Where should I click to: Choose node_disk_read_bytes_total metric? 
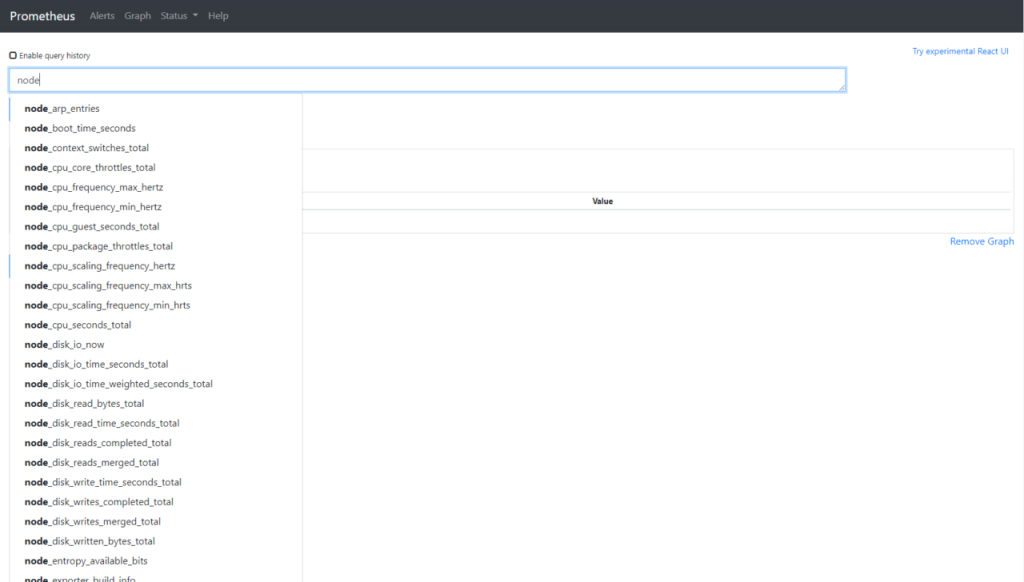click(156, 403)
